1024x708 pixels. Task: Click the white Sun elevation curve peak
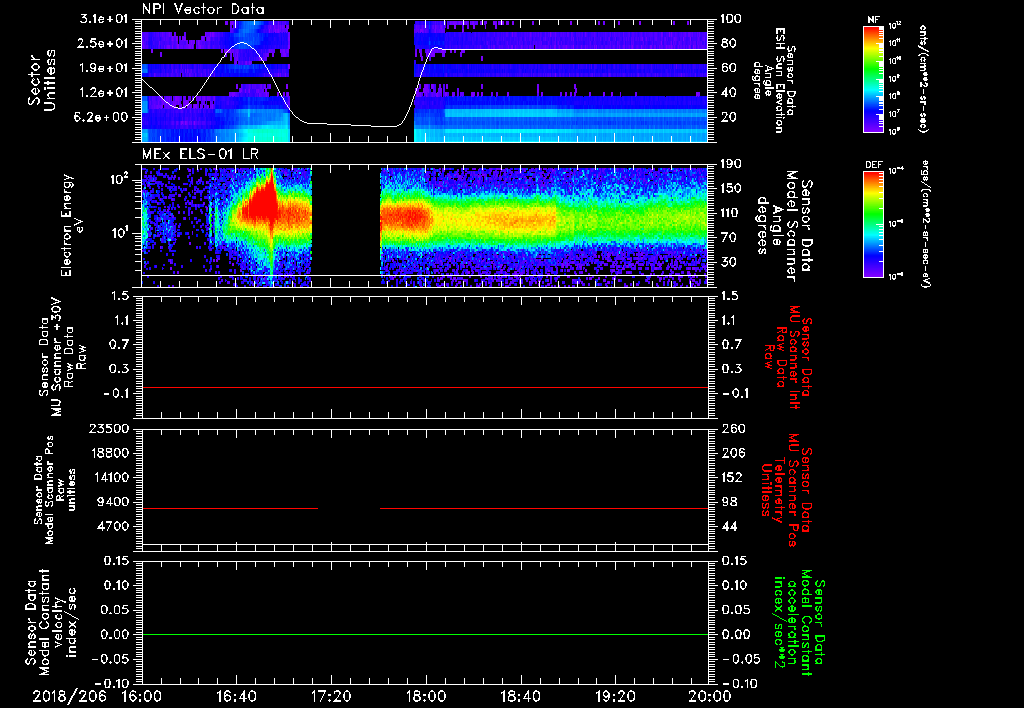click(x=243, y=42)
